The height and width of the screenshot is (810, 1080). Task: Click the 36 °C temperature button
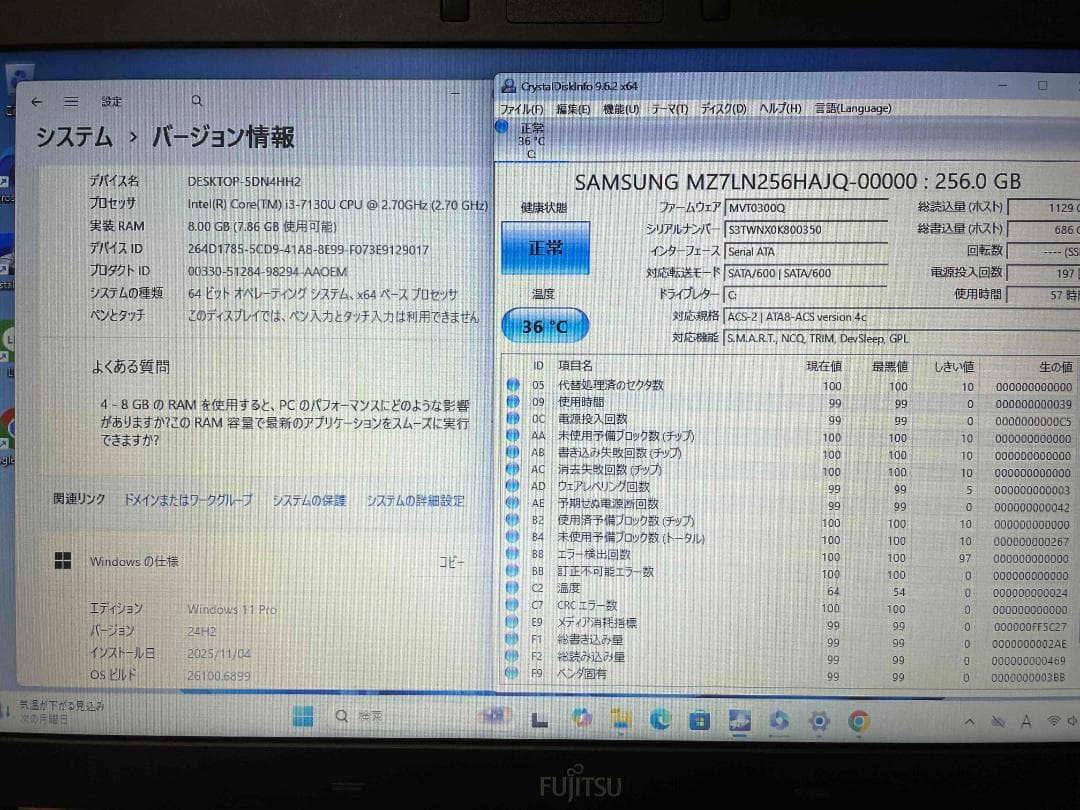pyautogui.click(x=545, y=326)
